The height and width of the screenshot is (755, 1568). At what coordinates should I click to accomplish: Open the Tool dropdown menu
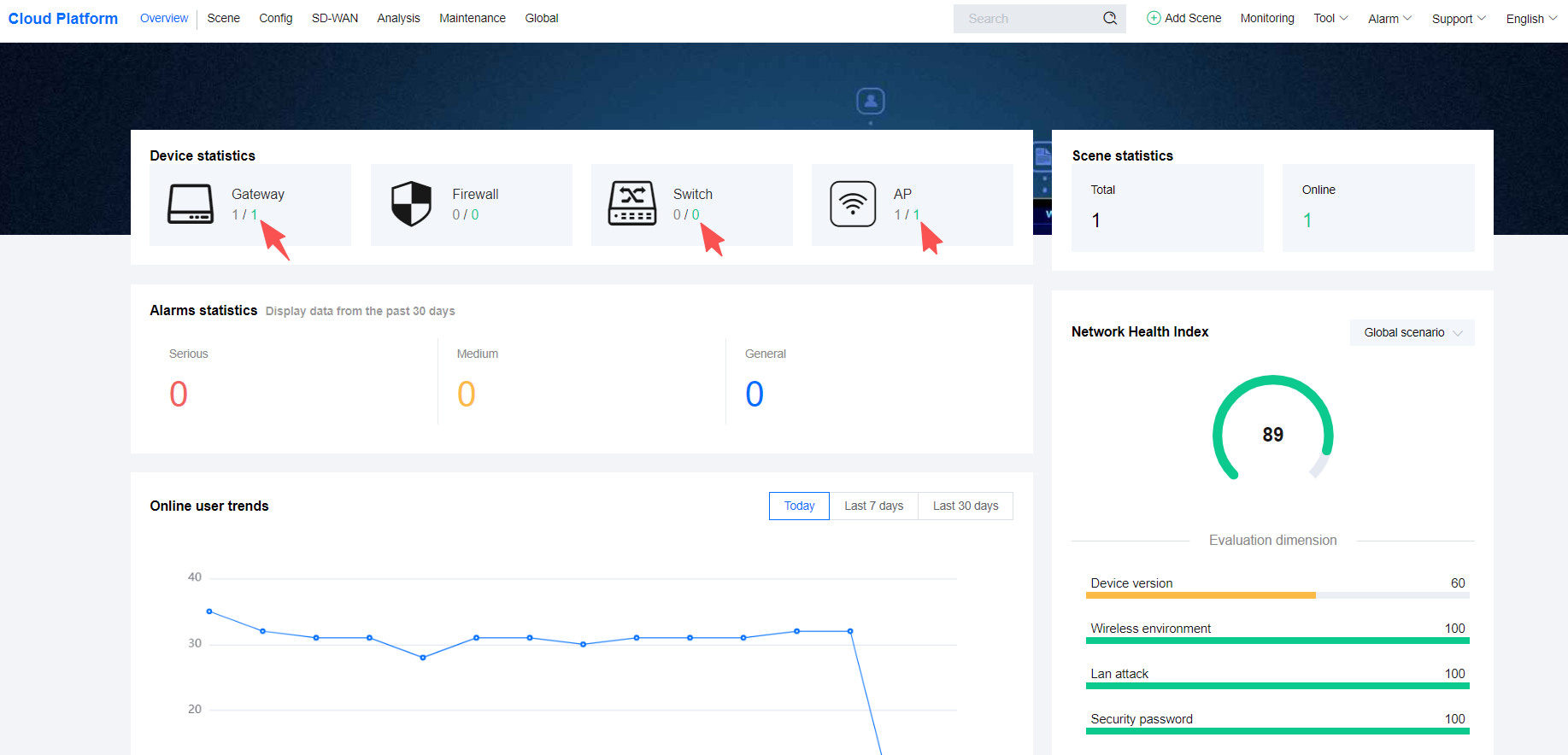click(x=1330, y=18)
